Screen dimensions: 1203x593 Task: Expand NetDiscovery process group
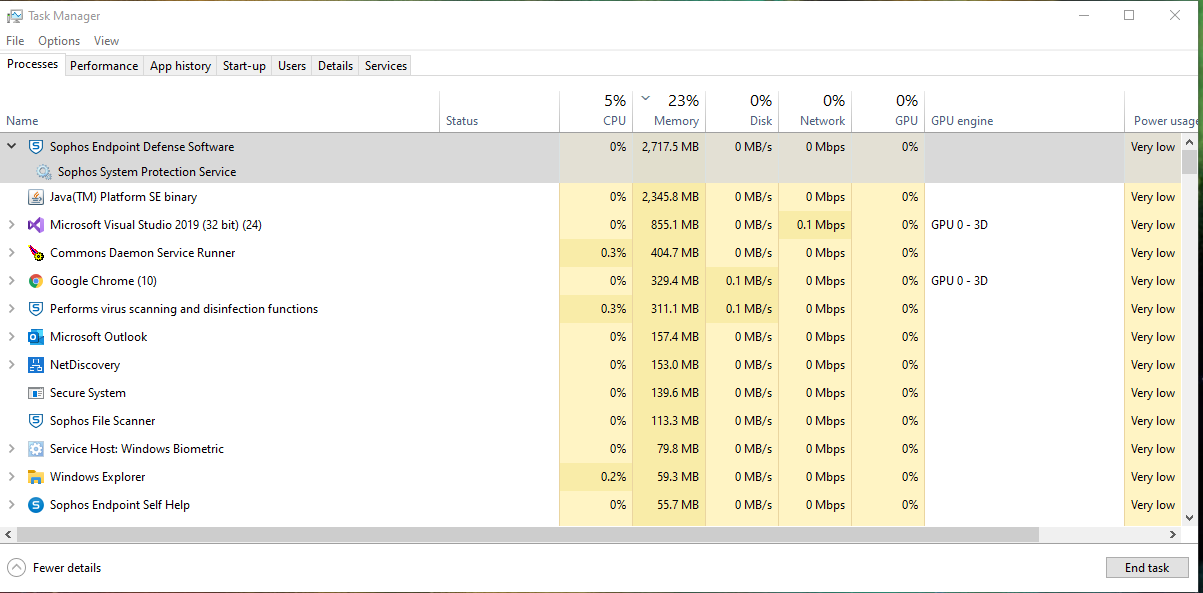pyautogui.click(x=12, y=365)
